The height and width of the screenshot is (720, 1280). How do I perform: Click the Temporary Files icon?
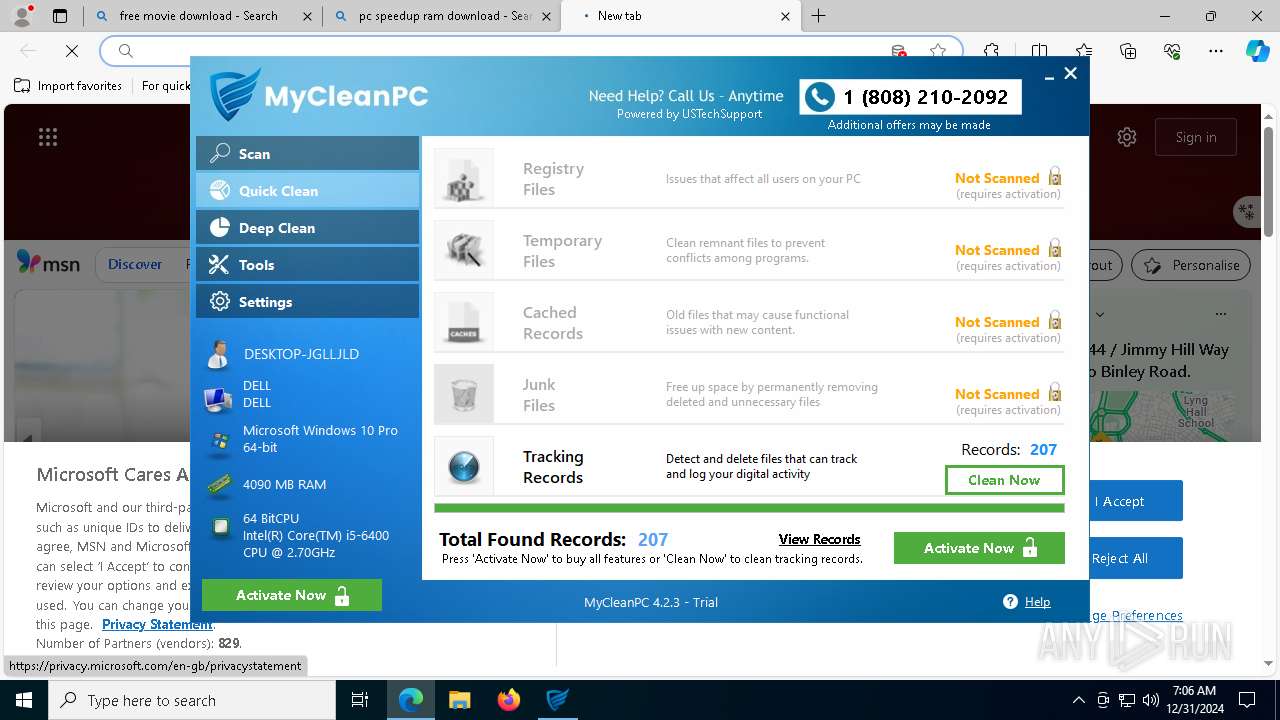click(464, 250)
